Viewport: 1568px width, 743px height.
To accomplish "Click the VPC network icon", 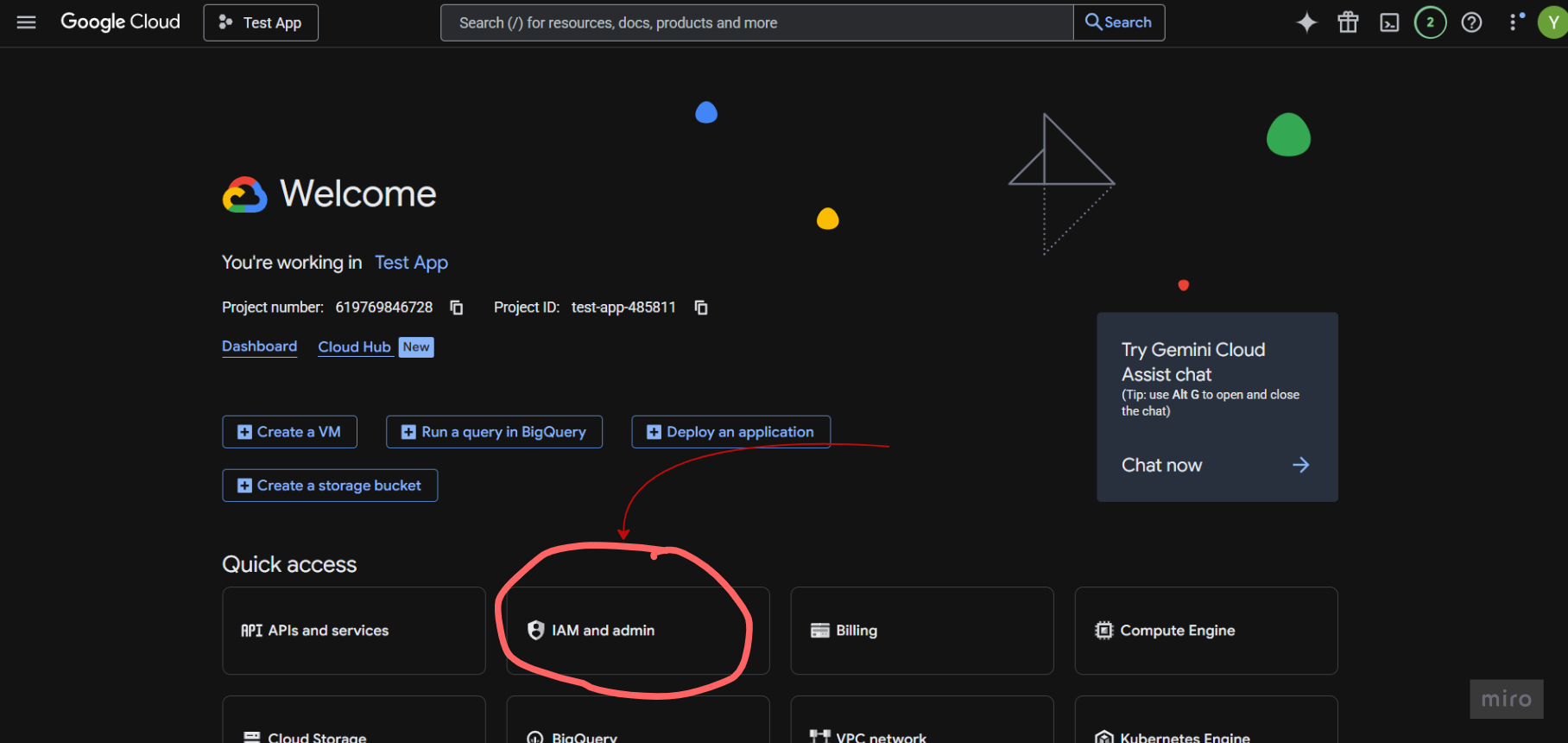I will click(819, 736).
